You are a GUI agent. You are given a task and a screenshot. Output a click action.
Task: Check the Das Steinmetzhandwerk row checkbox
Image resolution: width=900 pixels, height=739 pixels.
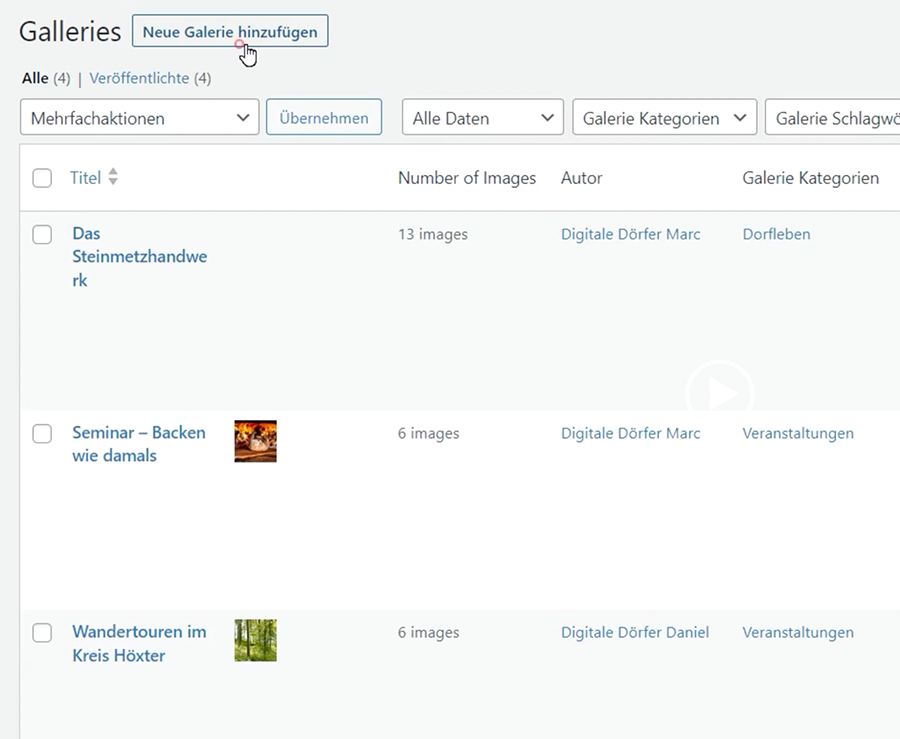click(x=42, y=235)
